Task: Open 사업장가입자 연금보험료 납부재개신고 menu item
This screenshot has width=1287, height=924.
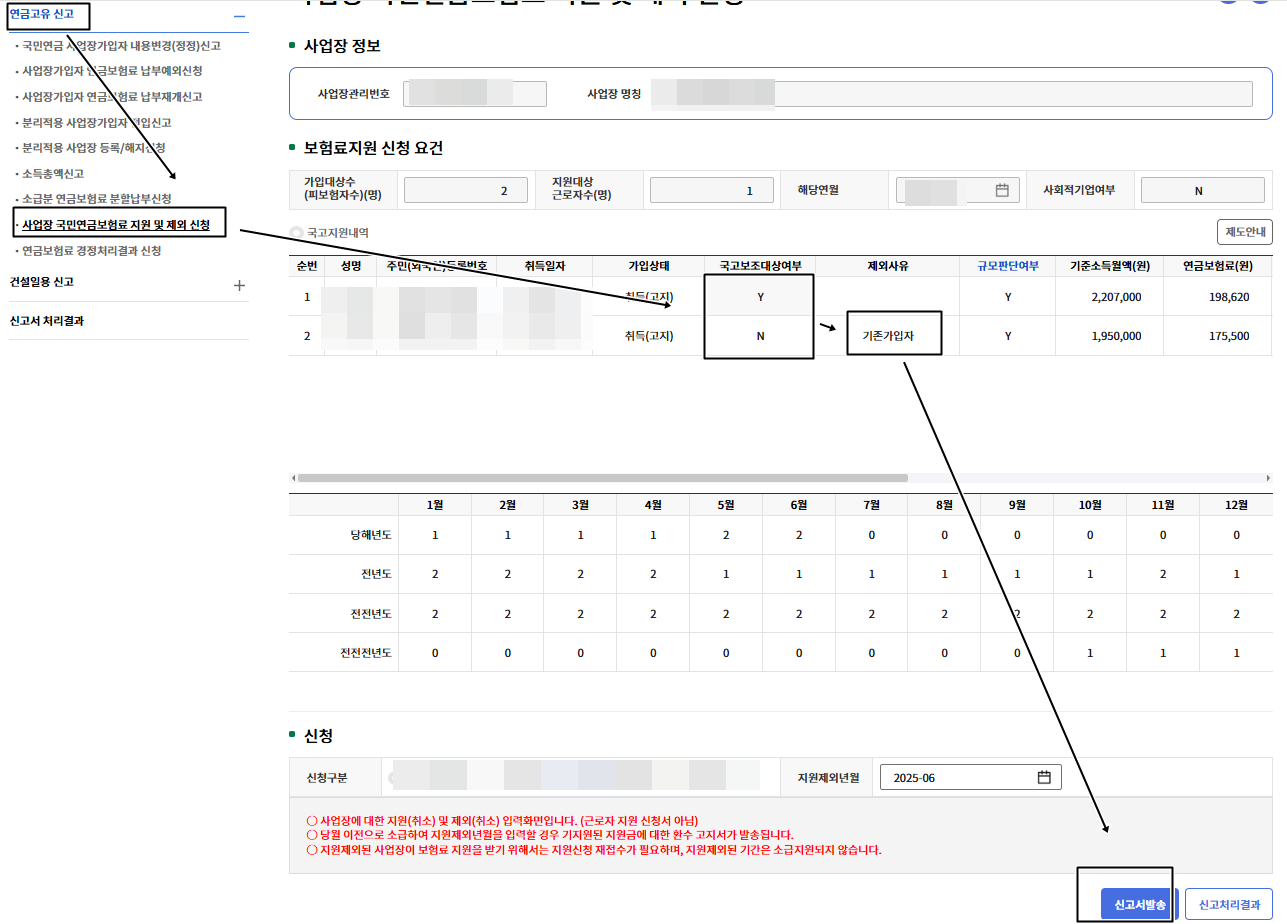Action: [112, 97]
